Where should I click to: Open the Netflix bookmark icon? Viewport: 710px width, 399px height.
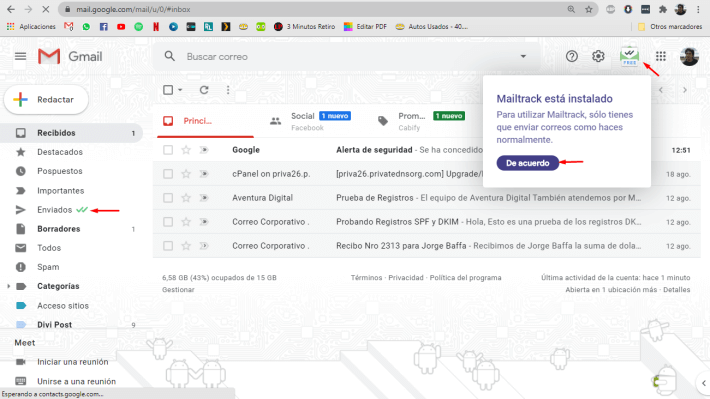156,27
